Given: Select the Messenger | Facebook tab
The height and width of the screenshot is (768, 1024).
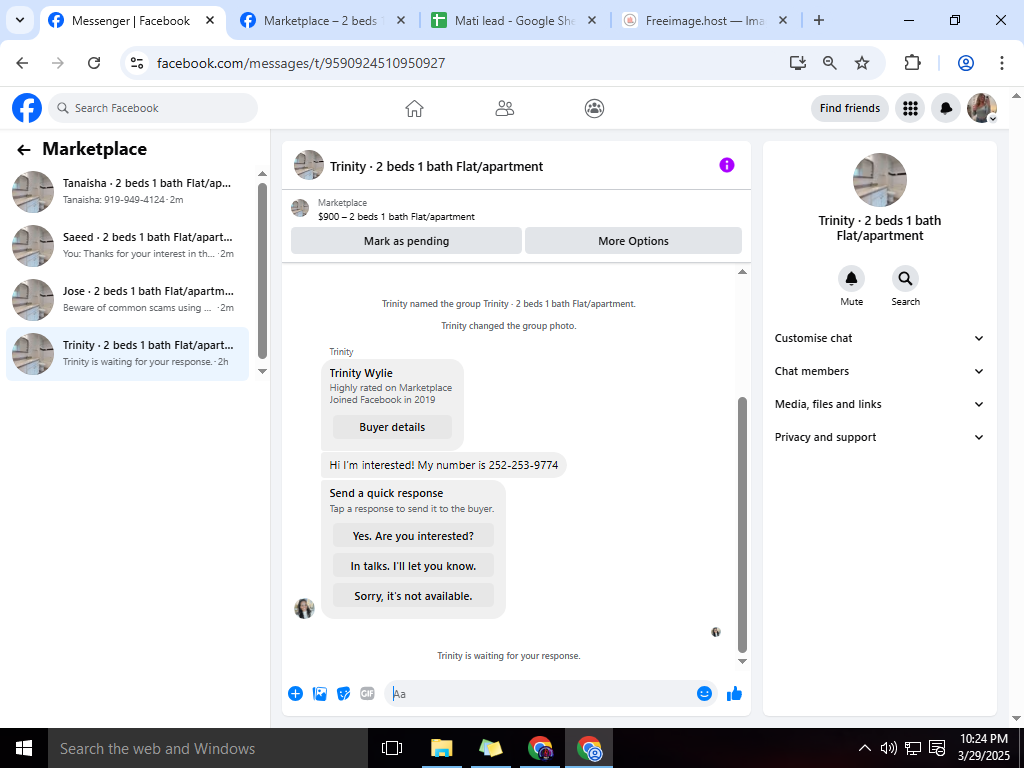Looking at the screenshot, I should pos(133,21).
